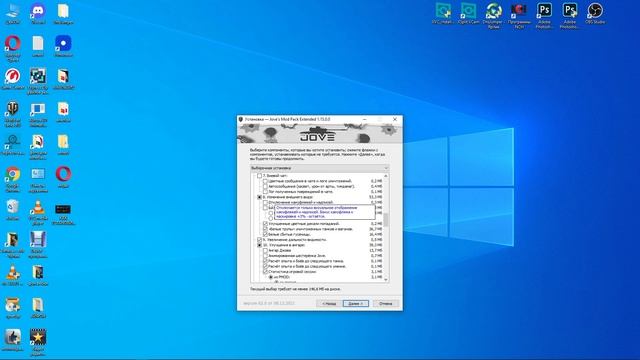Uncheck 'Статистика игровой сессии' checkbox
This screenshot has width=640, height=360.
[265, 271]
